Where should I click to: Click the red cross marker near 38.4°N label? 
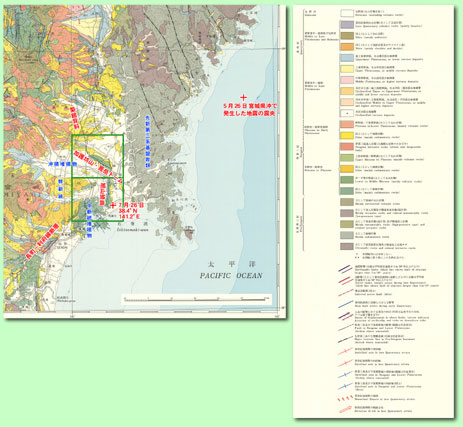[113, 206]
